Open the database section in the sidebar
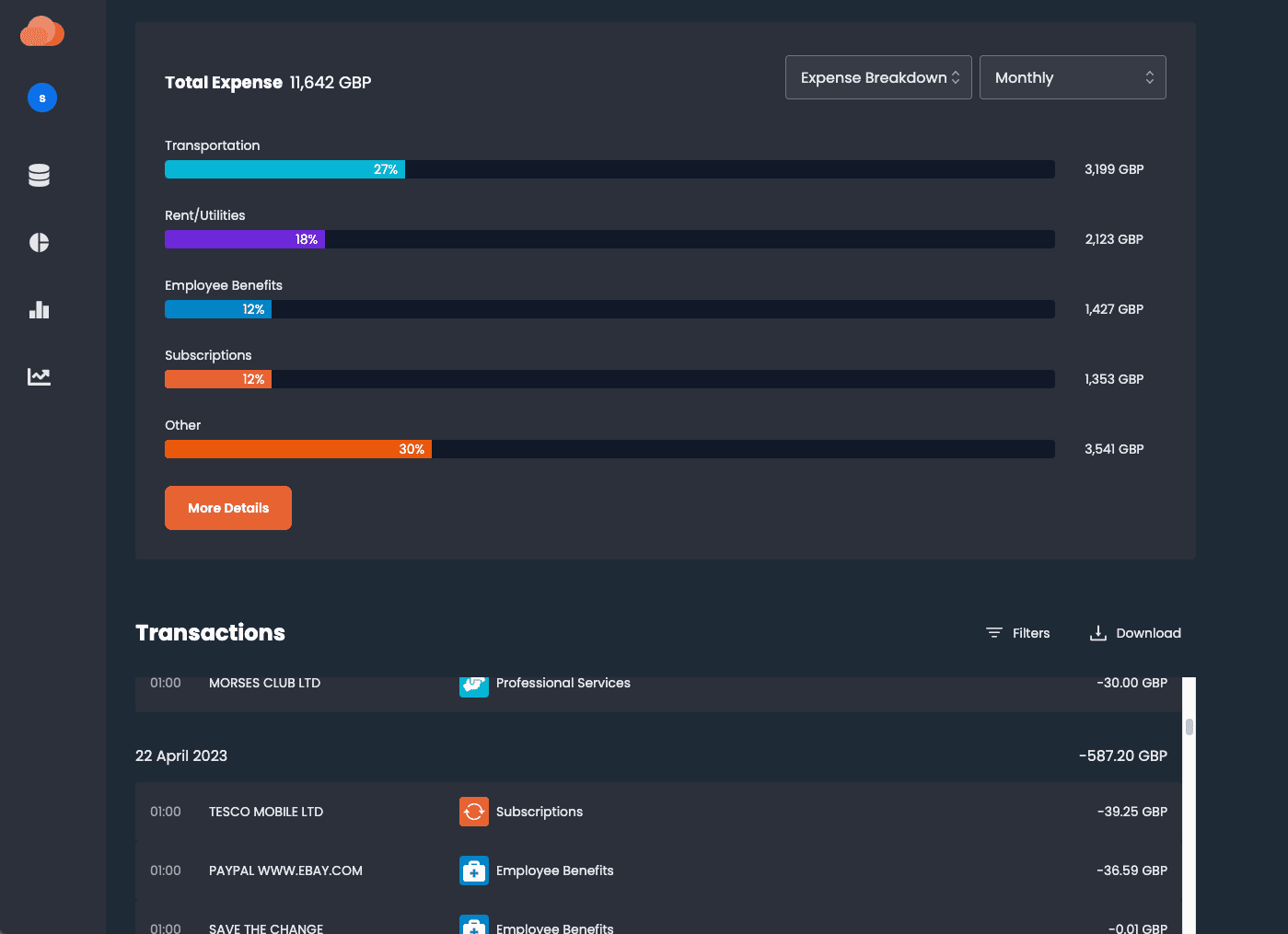Viewport: 1288px width, 934px height. point(39,175)
